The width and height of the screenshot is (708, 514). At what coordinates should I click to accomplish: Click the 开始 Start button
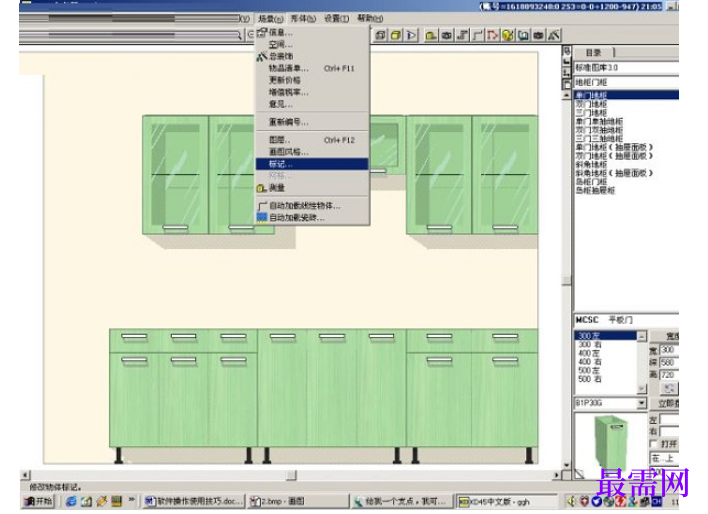pyautogui.click(x=39, y=501)
